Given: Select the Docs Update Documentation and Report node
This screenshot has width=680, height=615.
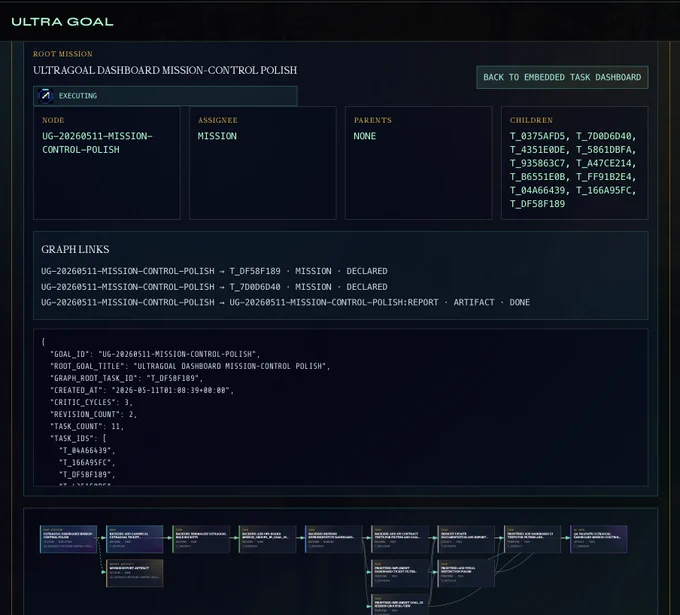Looking at the screenshot, I should (466, 539).
